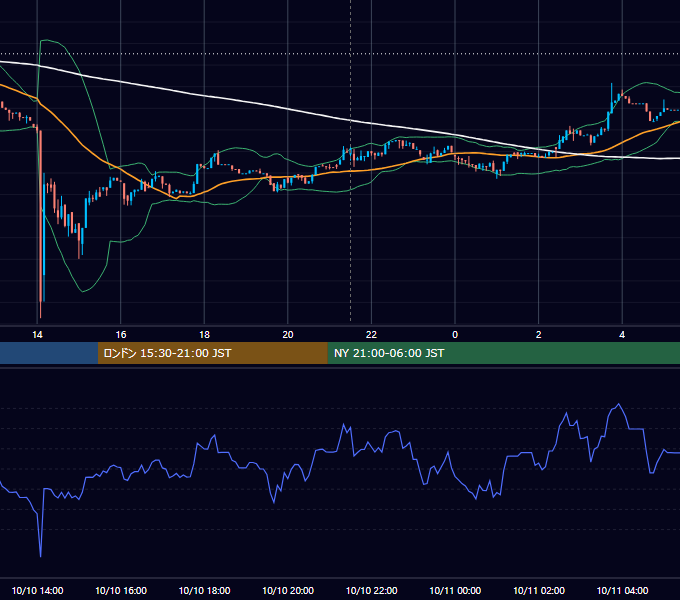Click the 10/10 20:00 date label
This screenshot has width=680, height=600.
(x=288, y=590)
